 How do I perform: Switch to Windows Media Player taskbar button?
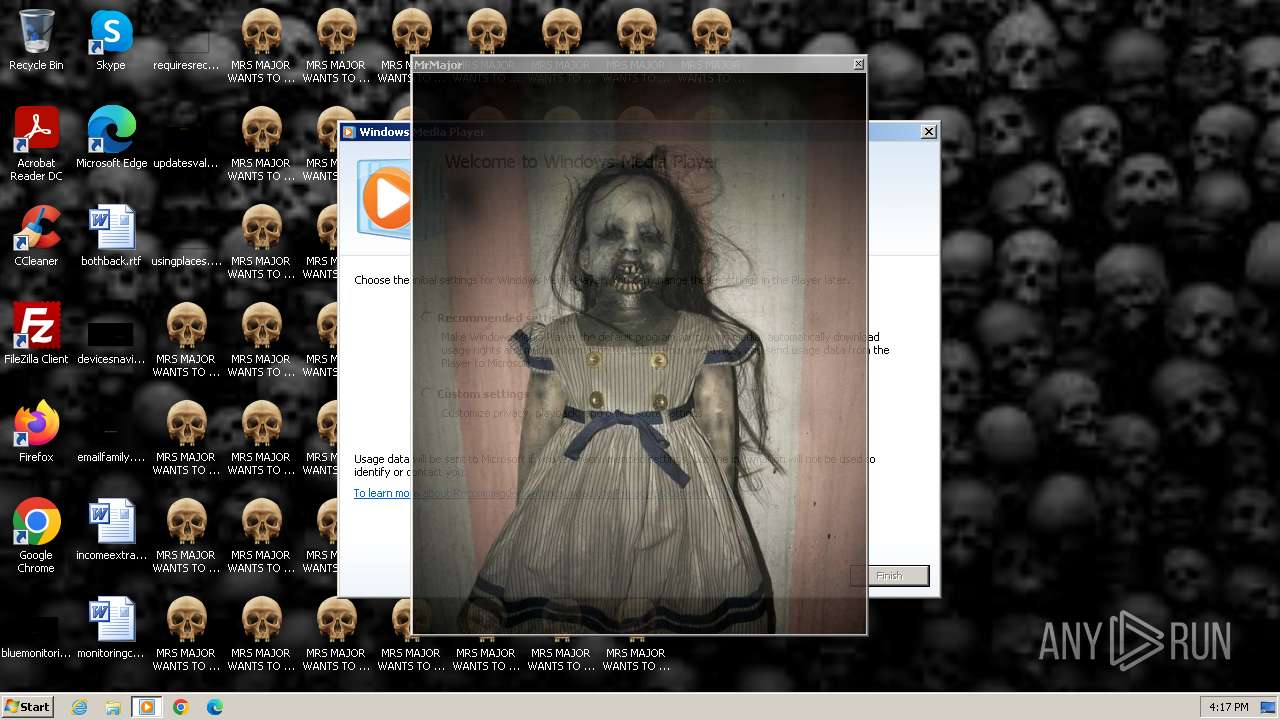pos(147,707)
